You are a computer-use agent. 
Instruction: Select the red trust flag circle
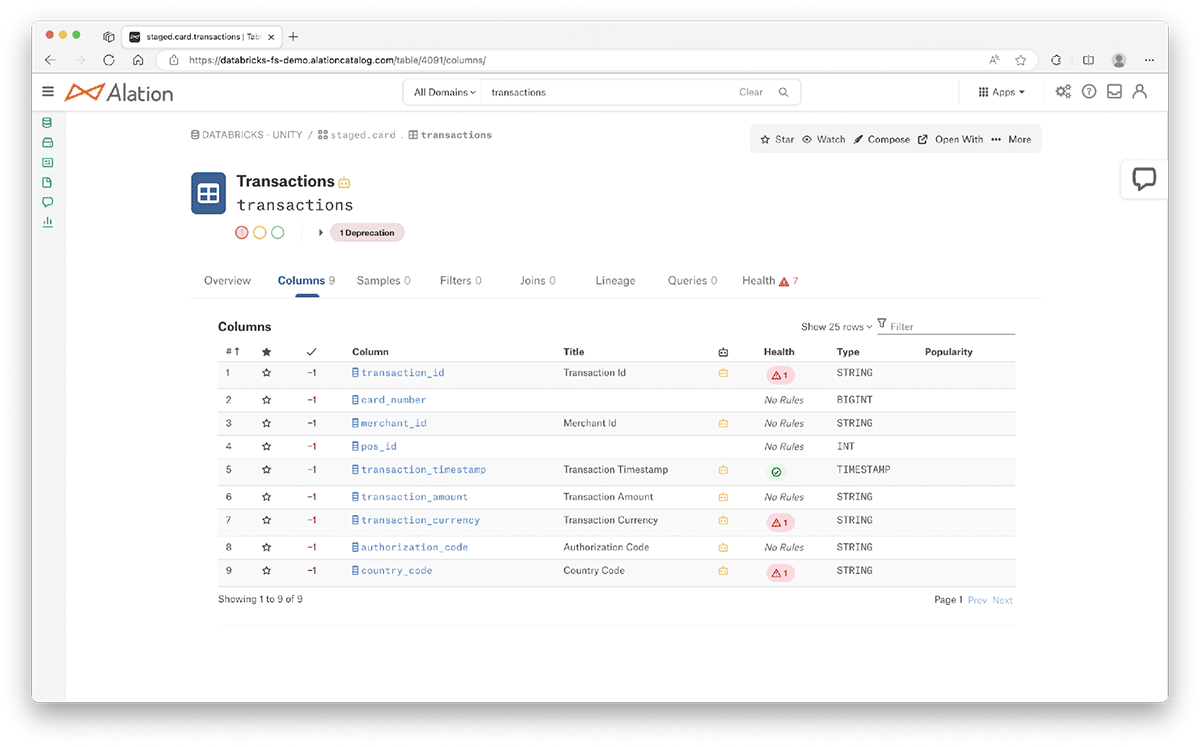click(x=241, y=233)
